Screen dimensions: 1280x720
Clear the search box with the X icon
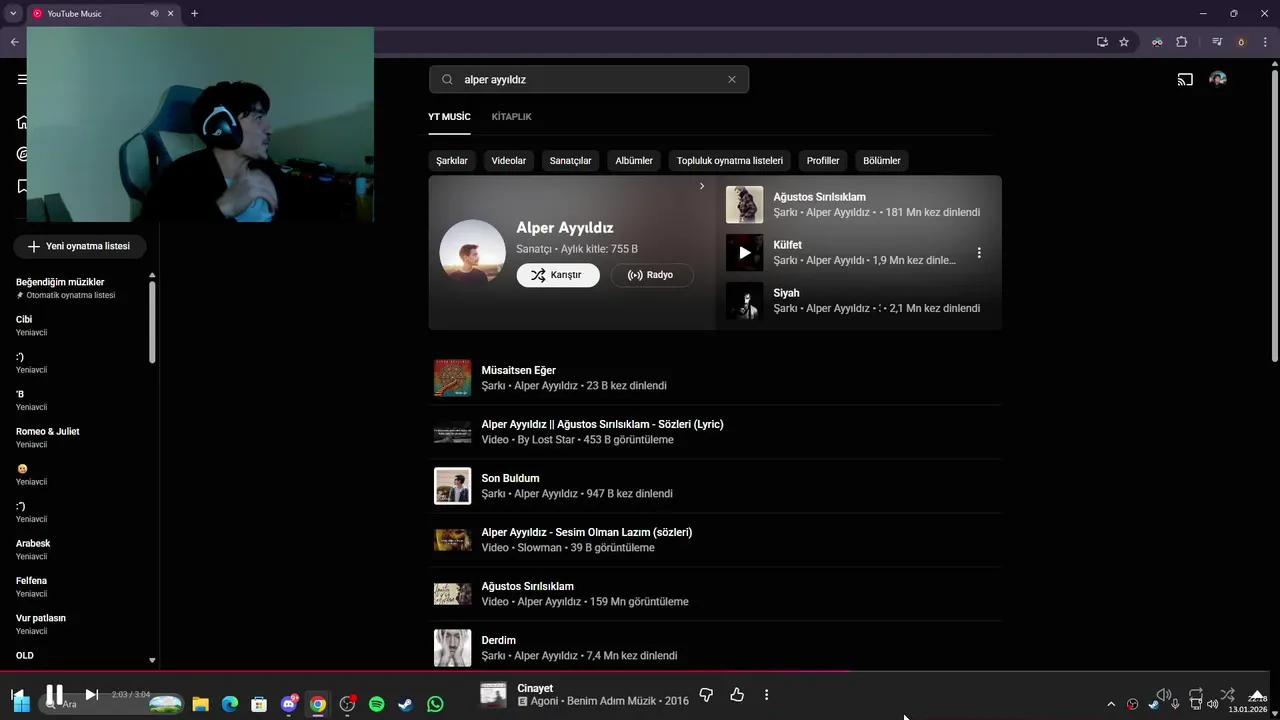(x=731, y=80)
